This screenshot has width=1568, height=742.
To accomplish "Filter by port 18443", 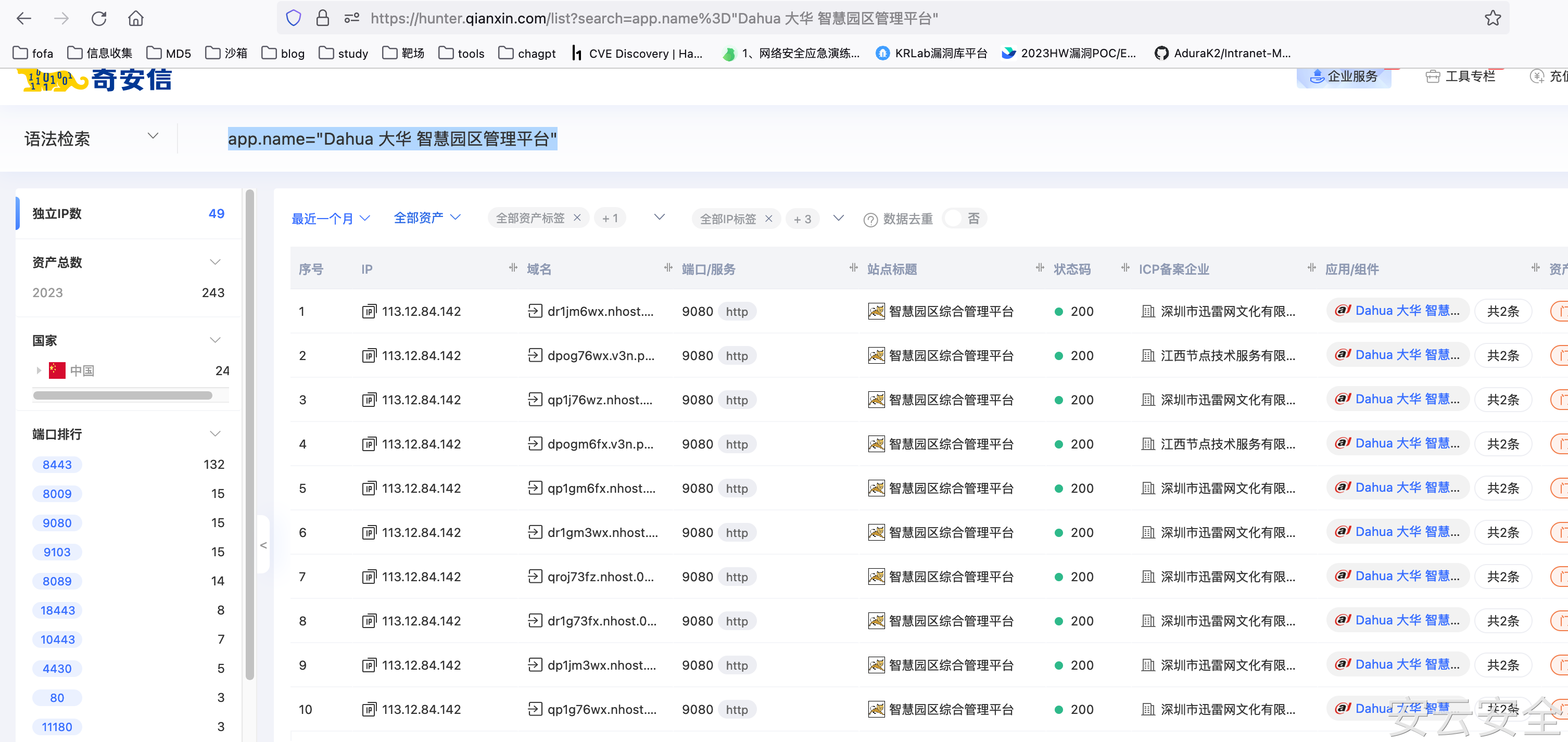I will click(57, 611).
